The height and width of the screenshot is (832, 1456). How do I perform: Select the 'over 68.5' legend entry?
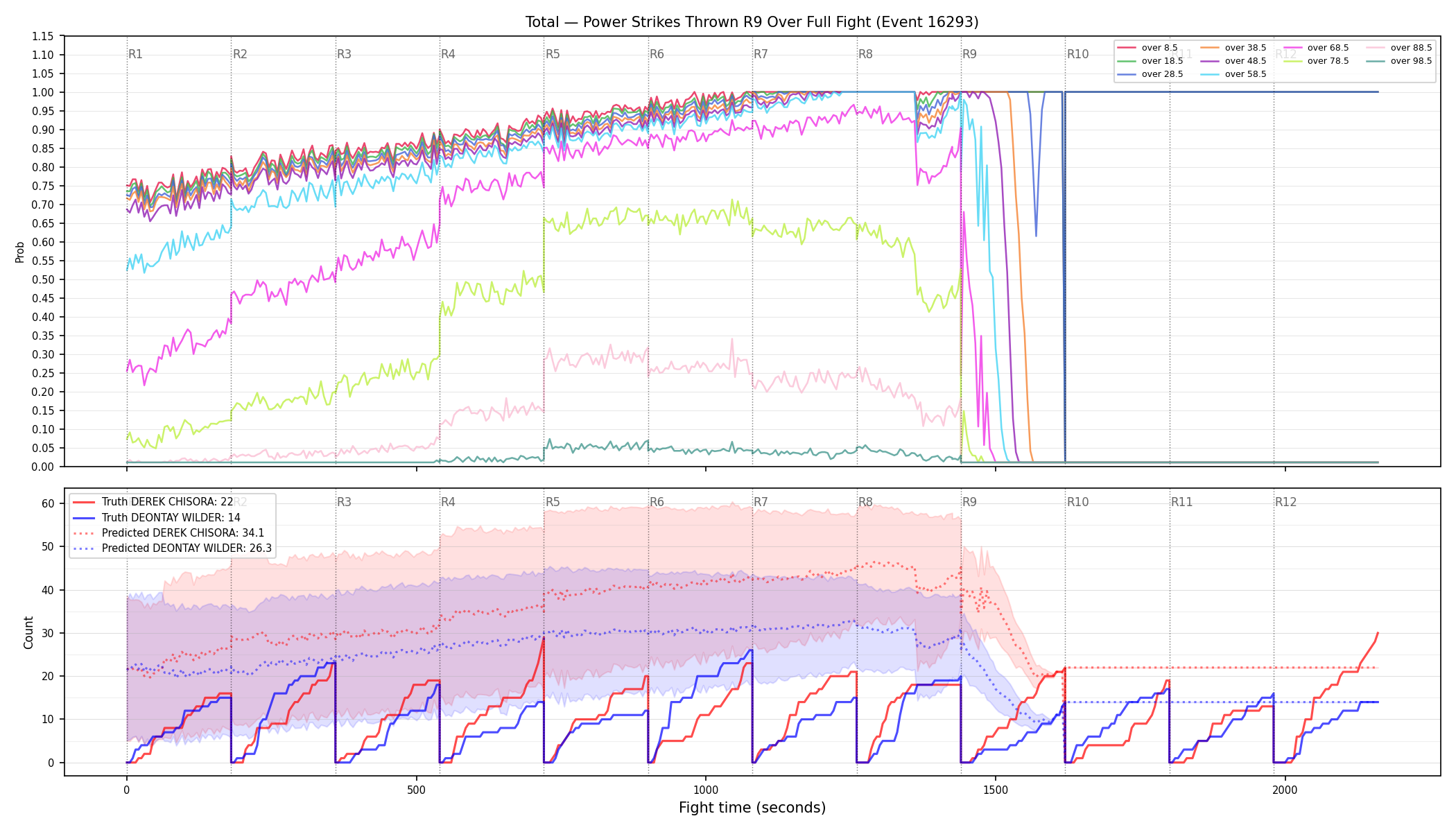pos(1316,48)
